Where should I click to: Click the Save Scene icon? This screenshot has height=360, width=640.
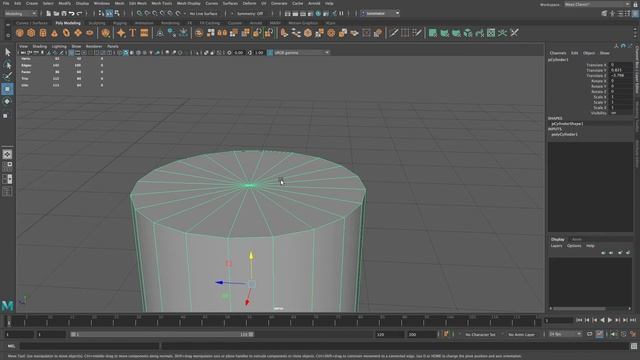[x=64, y=13]
